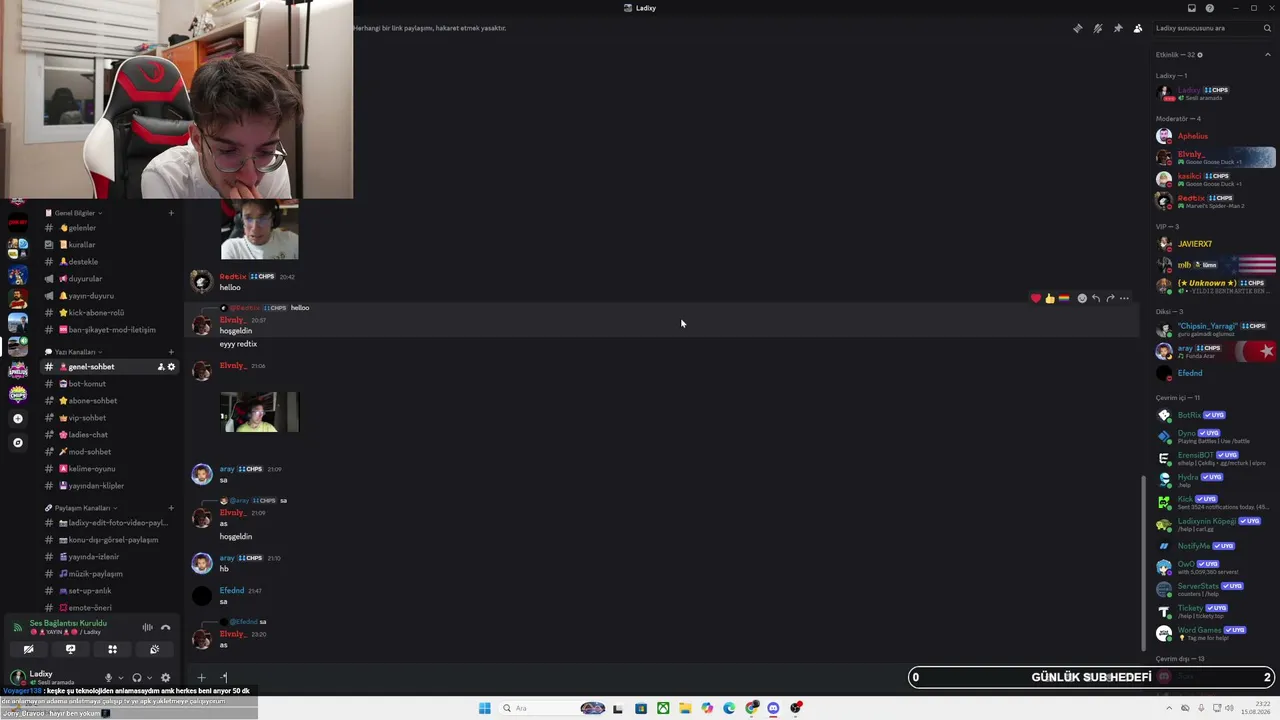The width and height of the screenshot is (1280, 720).
Task: Add rainbow flag reaction to message
Action: point(1064,298)
